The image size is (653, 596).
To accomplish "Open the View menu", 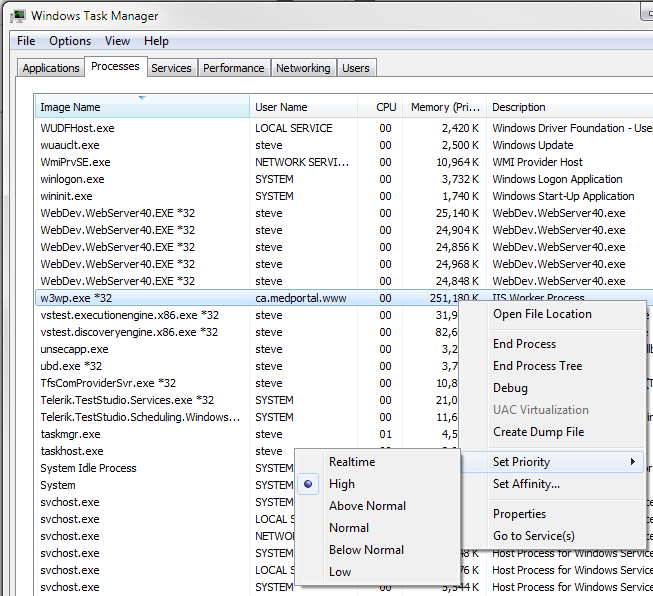I will (117, 41).
